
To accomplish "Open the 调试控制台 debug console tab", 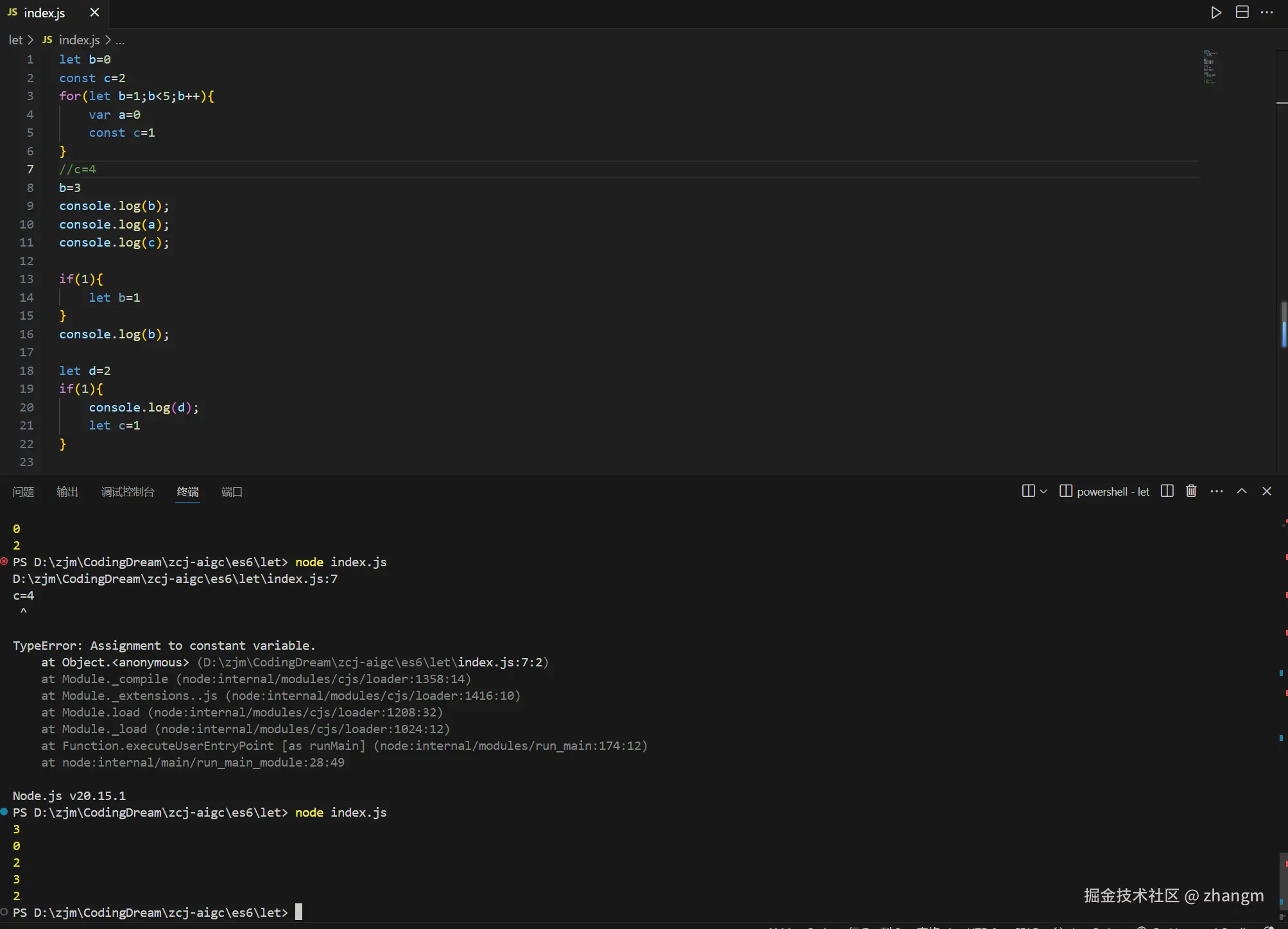I will click(x=128, y=492).
